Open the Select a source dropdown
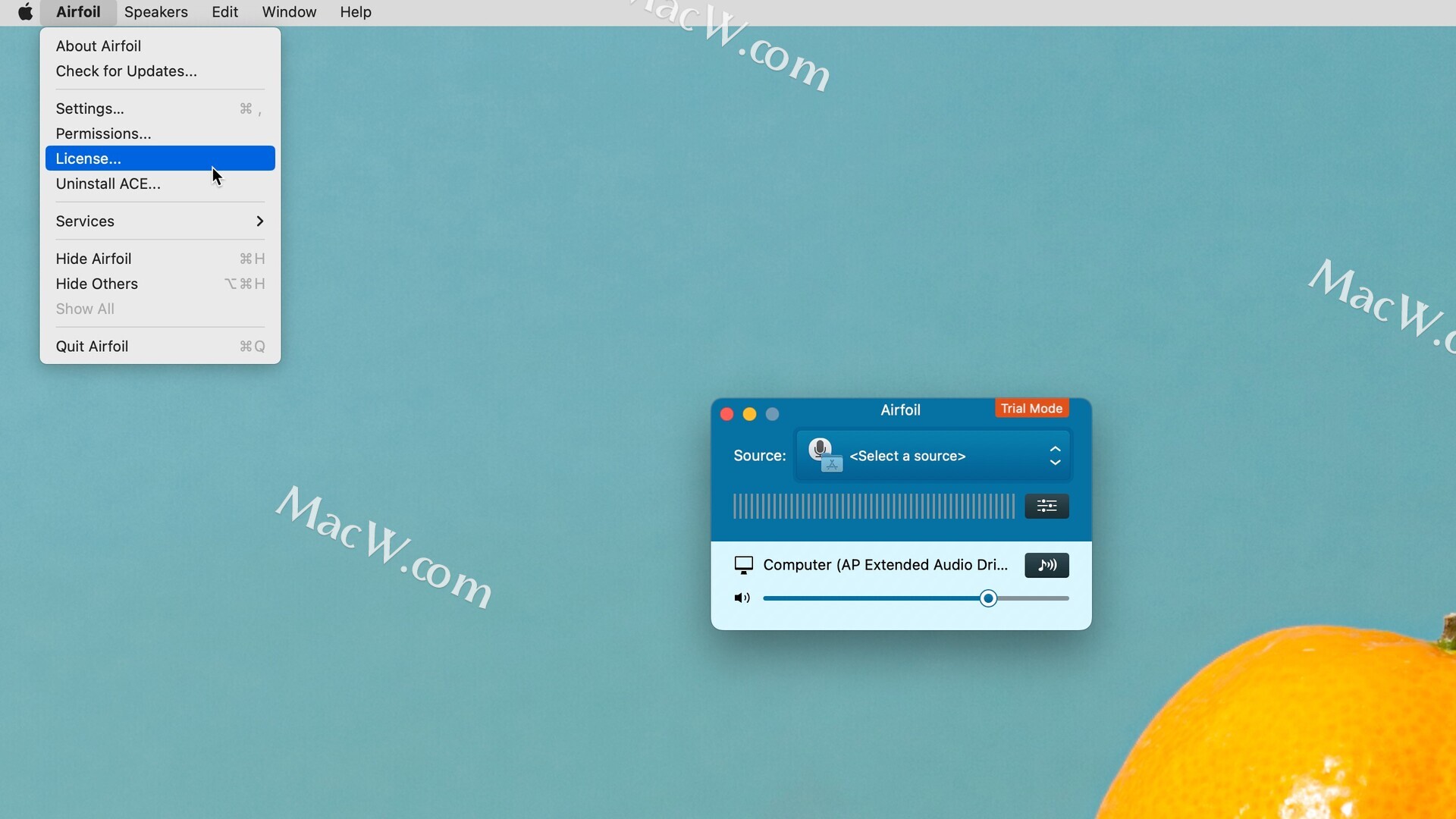Viewport: 1456px width, 819px height. [933, 456]
